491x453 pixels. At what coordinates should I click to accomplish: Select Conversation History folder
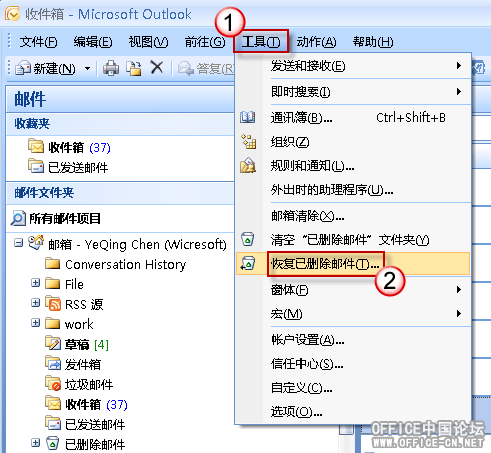[x=125, y=265]
